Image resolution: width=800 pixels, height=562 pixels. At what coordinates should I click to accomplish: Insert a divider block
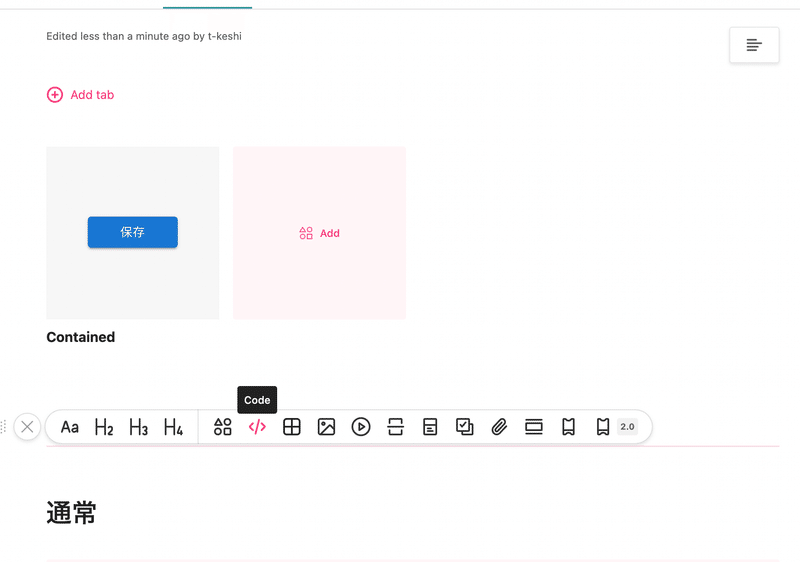395,427
